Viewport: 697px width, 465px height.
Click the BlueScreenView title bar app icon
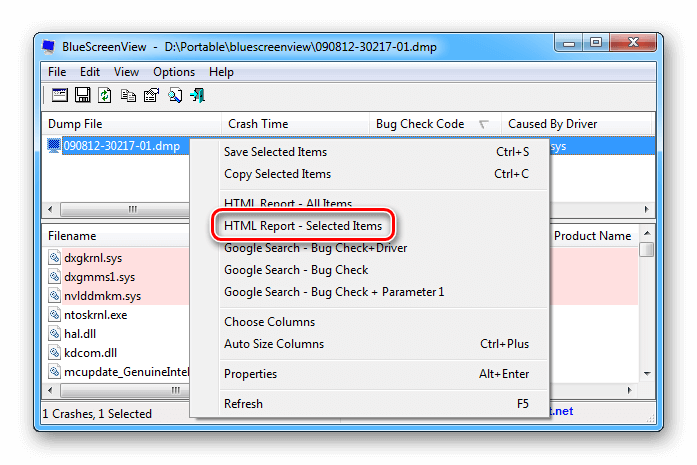pos(48,47)
